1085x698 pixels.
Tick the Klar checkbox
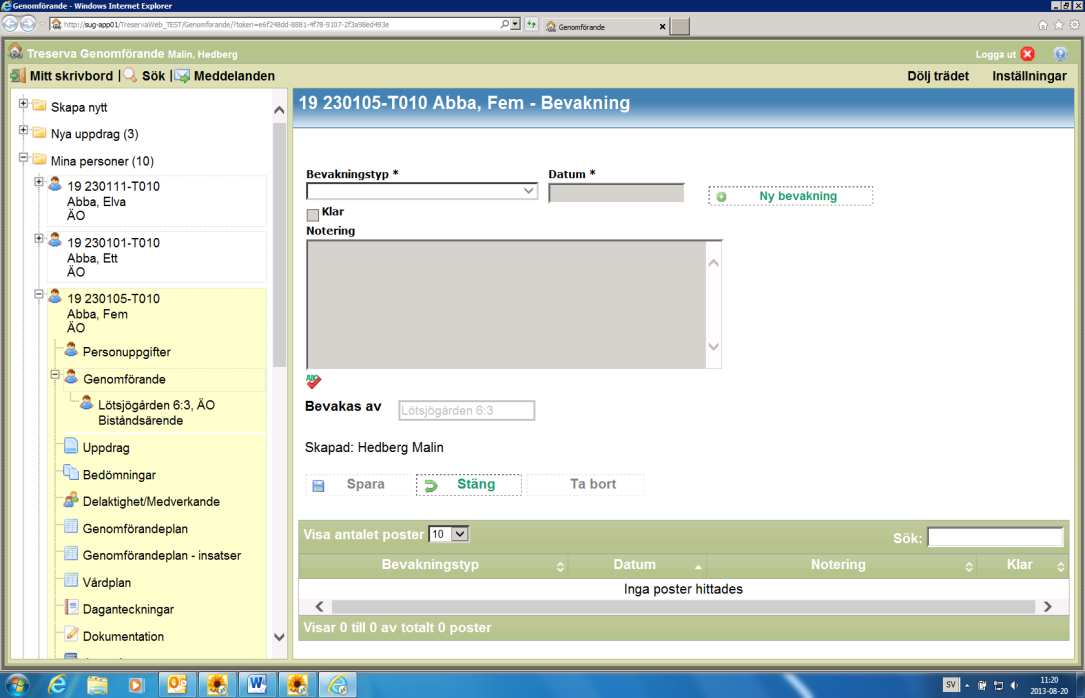[313, 214]
